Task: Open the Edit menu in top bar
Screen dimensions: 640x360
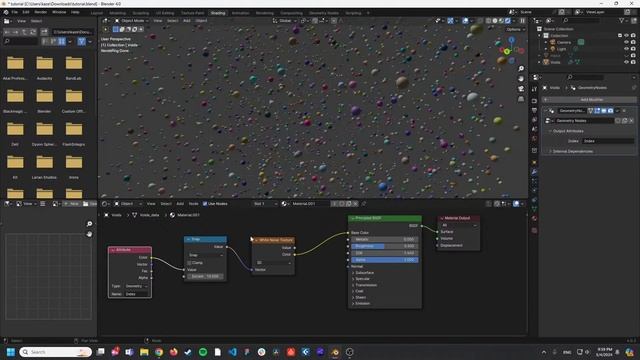Action: [26, 12]
